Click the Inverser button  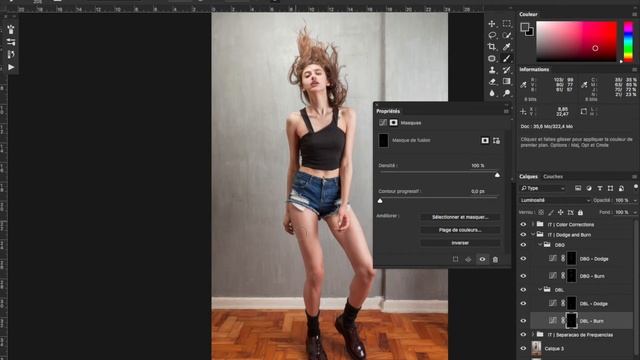pyautogui.click(x=460, y=243)
